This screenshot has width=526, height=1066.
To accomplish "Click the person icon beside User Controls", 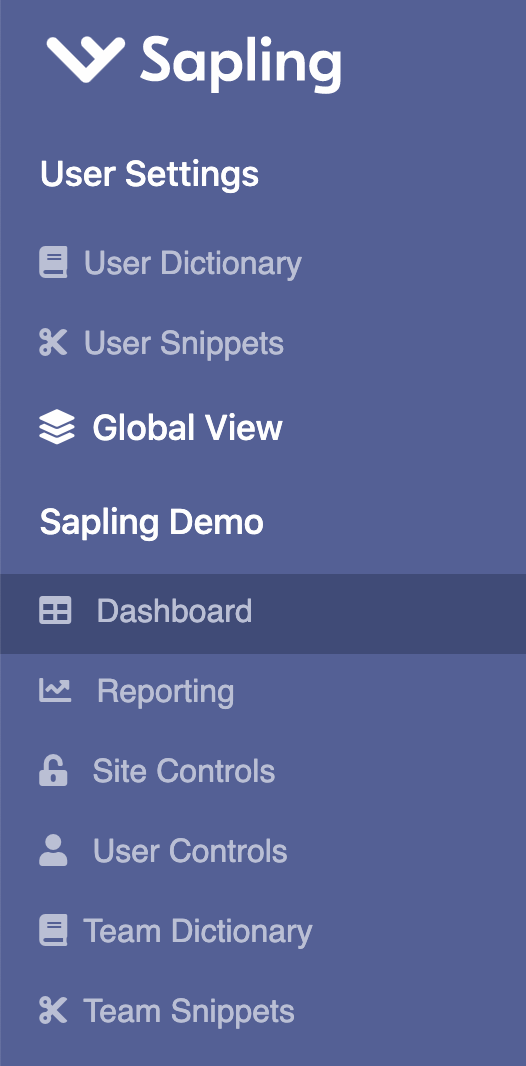I will (53, 850).
